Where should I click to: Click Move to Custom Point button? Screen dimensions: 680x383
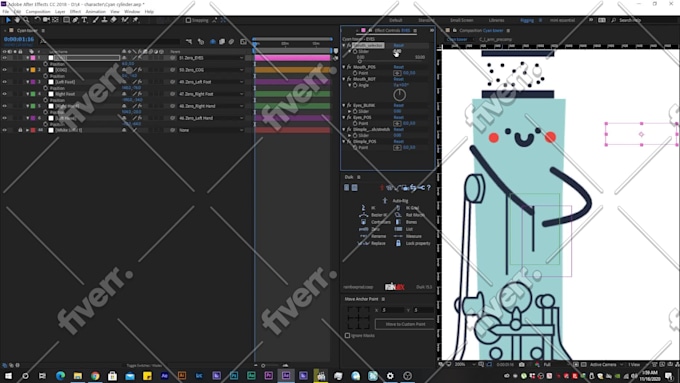405,324
